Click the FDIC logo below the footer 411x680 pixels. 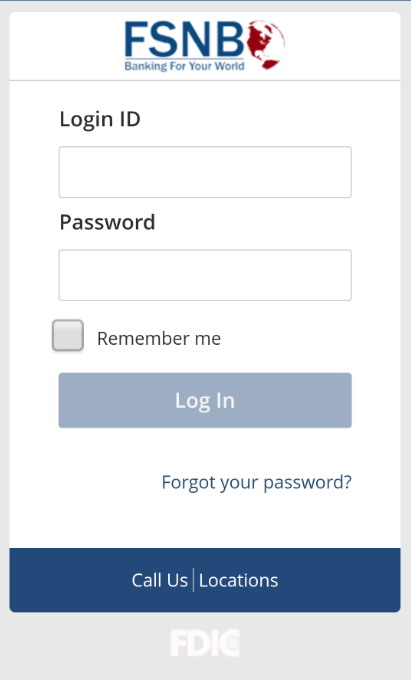click(x=205, y=643)
